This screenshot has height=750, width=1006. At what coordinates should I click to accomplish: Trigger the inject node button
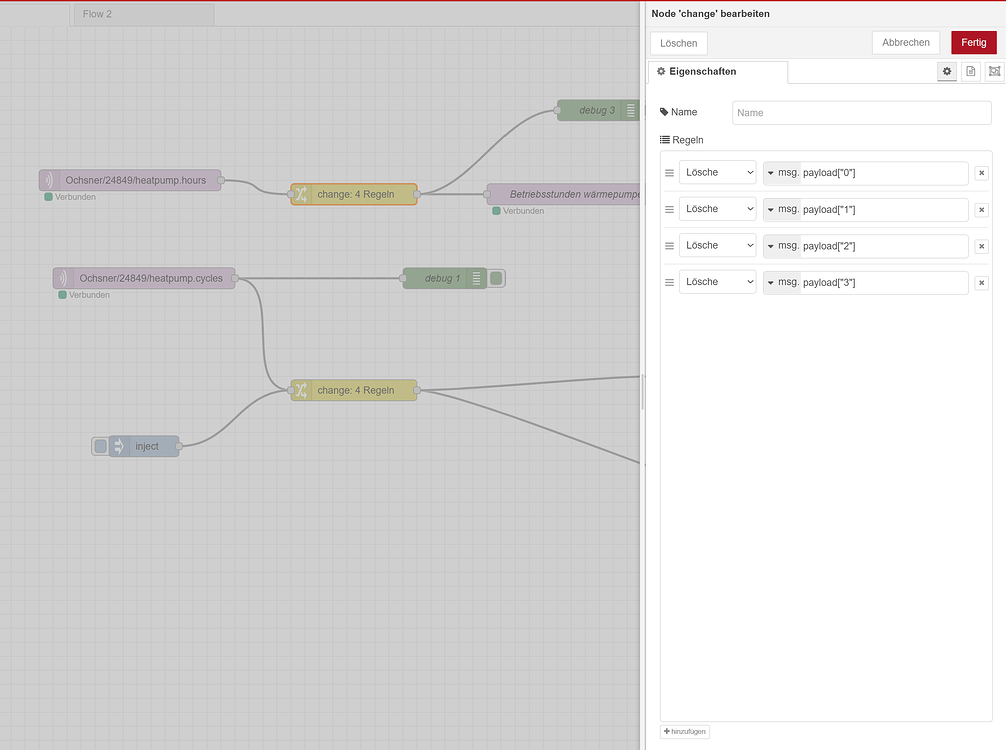(100, 446)
